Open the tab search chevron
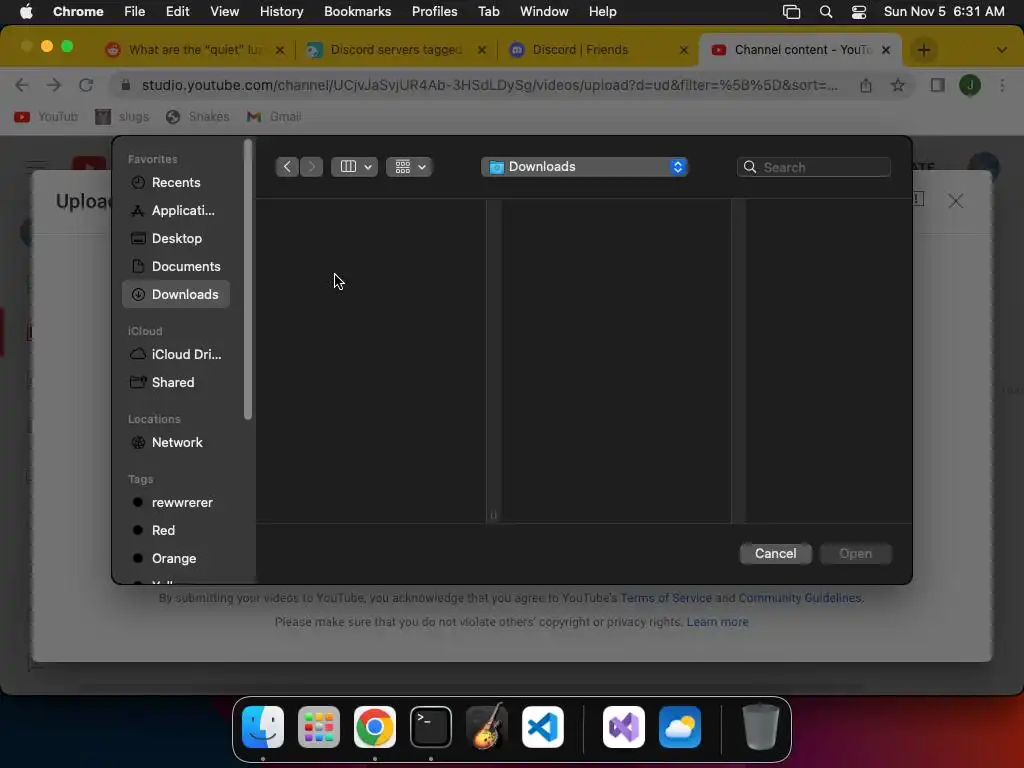This screenshot has height=768, width=1024. click(1002, 50)
